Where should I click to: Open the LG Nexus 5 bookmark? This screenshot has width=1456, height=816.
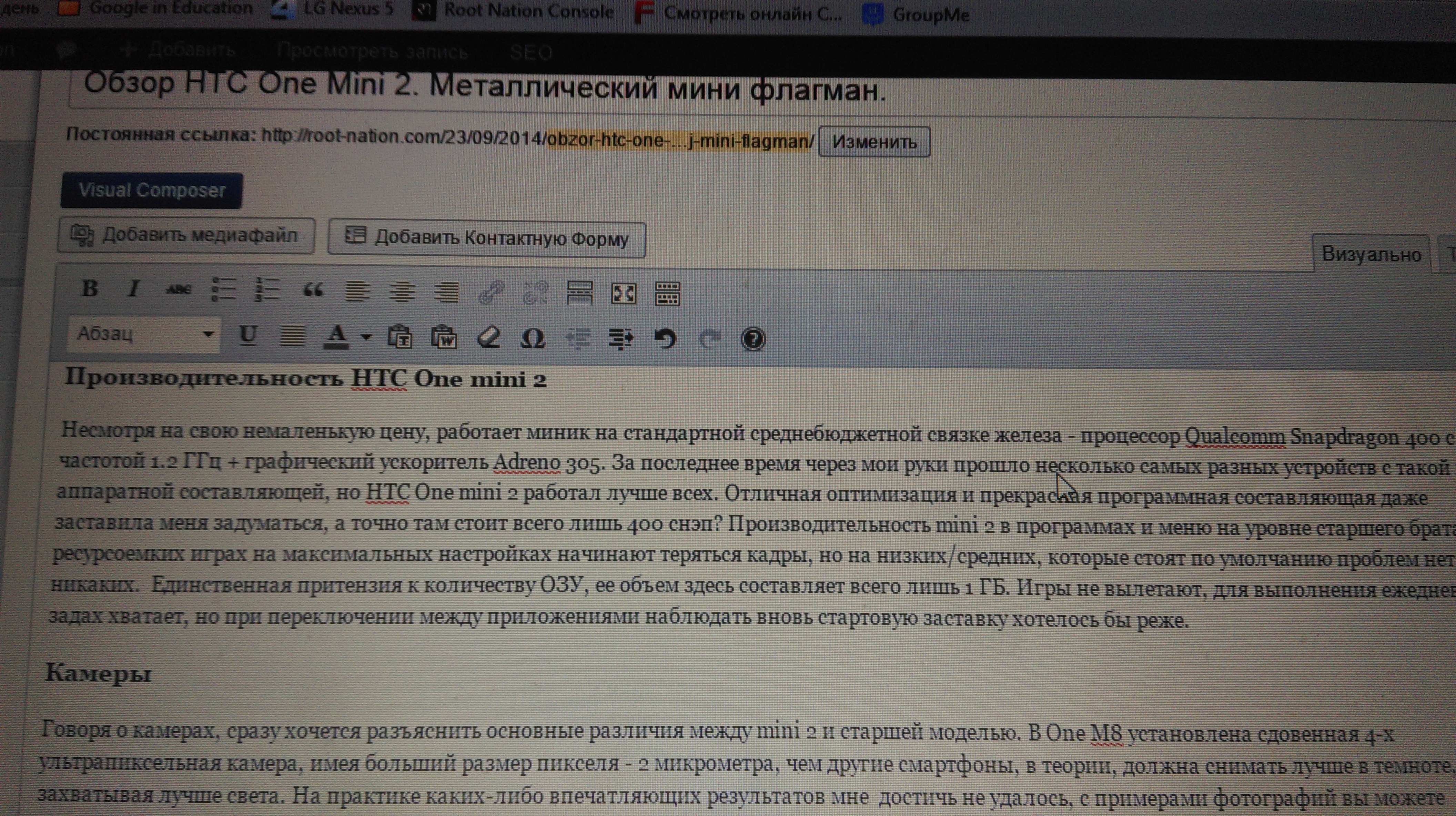(x=332, y=10)
